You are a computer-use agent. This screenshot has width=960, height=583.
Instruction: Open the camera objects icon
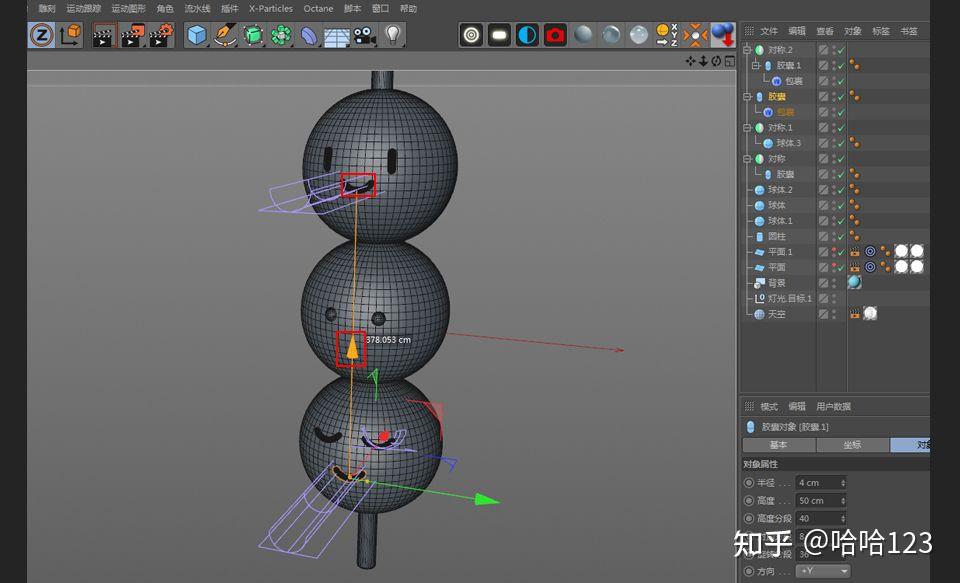365,36
